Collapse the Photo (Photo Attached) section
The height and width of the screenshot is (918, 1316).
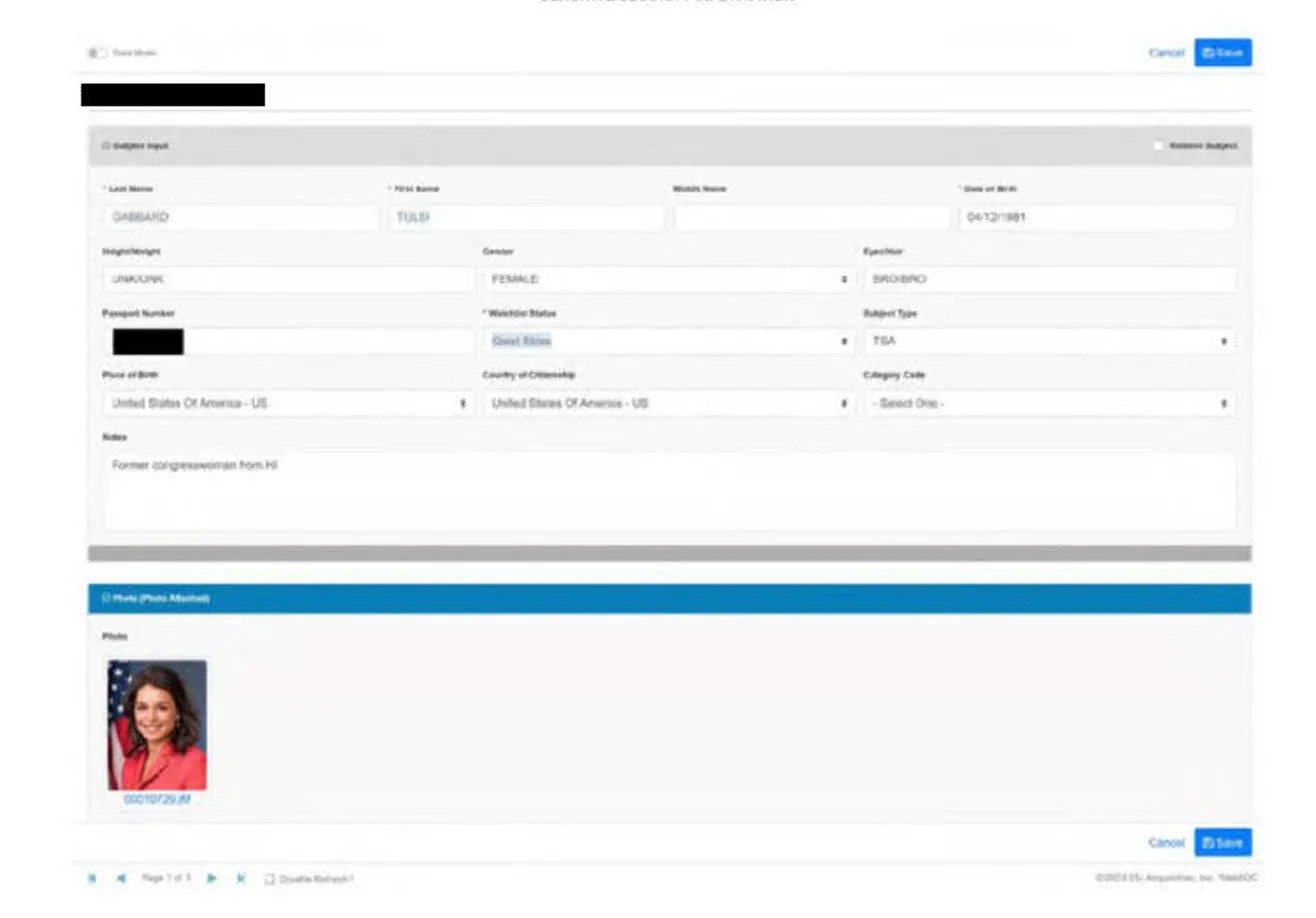pos(105,598)
